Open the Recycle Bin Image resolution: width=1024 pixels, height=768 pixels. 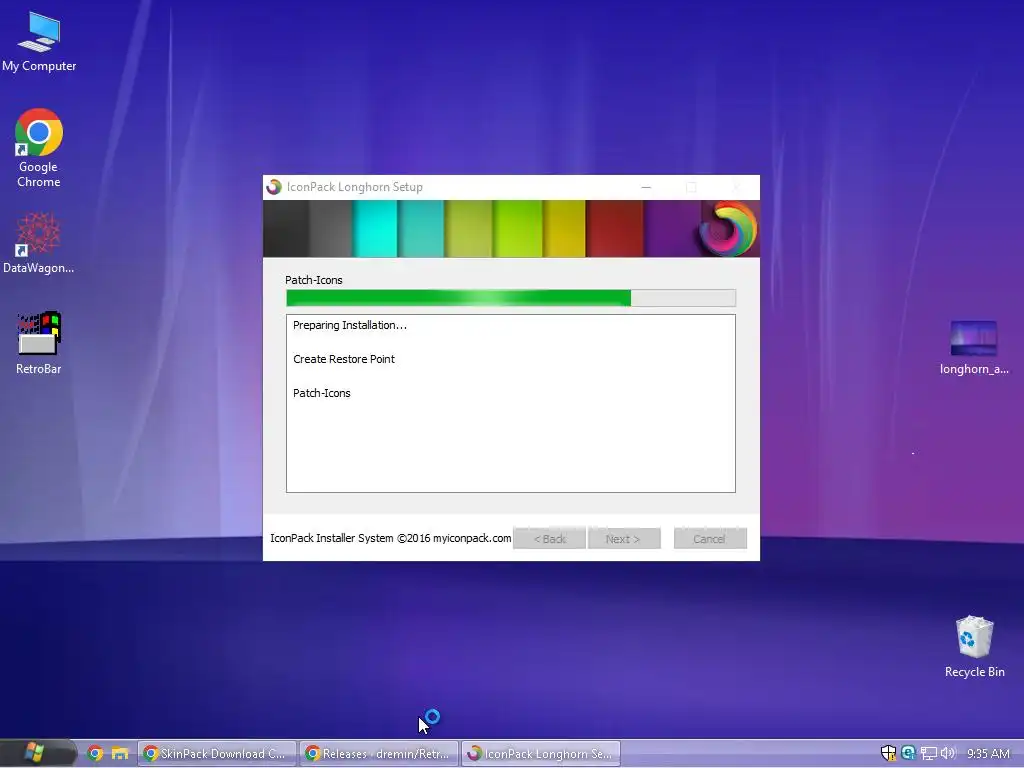(x=974, y=647)
